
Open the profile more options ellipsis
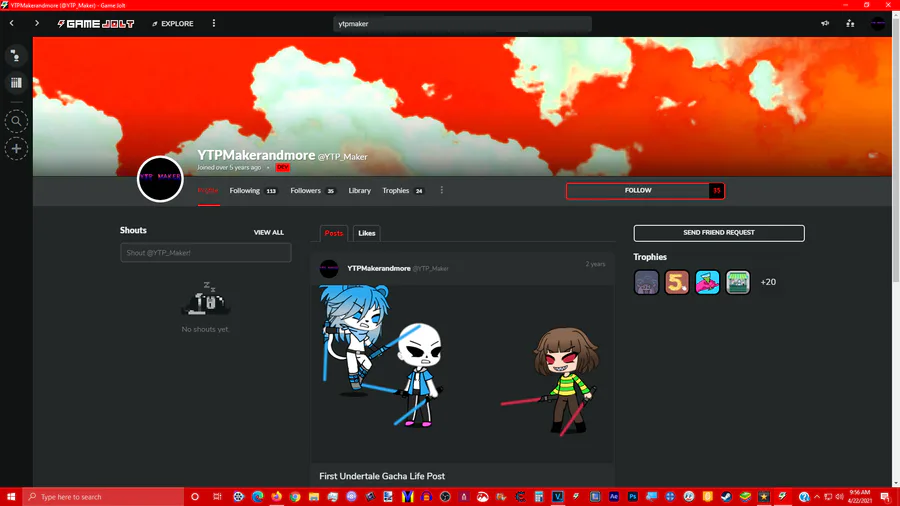click(441, 190)
